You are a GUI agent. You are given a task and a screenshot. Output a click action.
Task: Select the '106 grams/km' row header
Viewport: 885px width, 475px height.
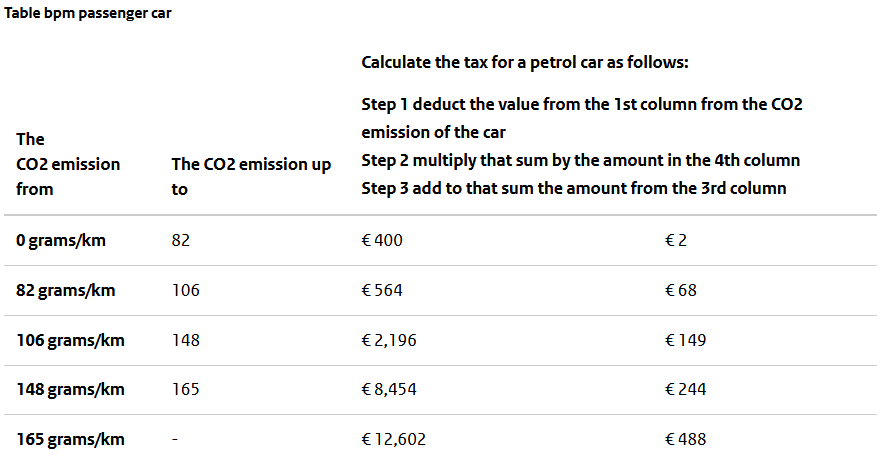70,340
